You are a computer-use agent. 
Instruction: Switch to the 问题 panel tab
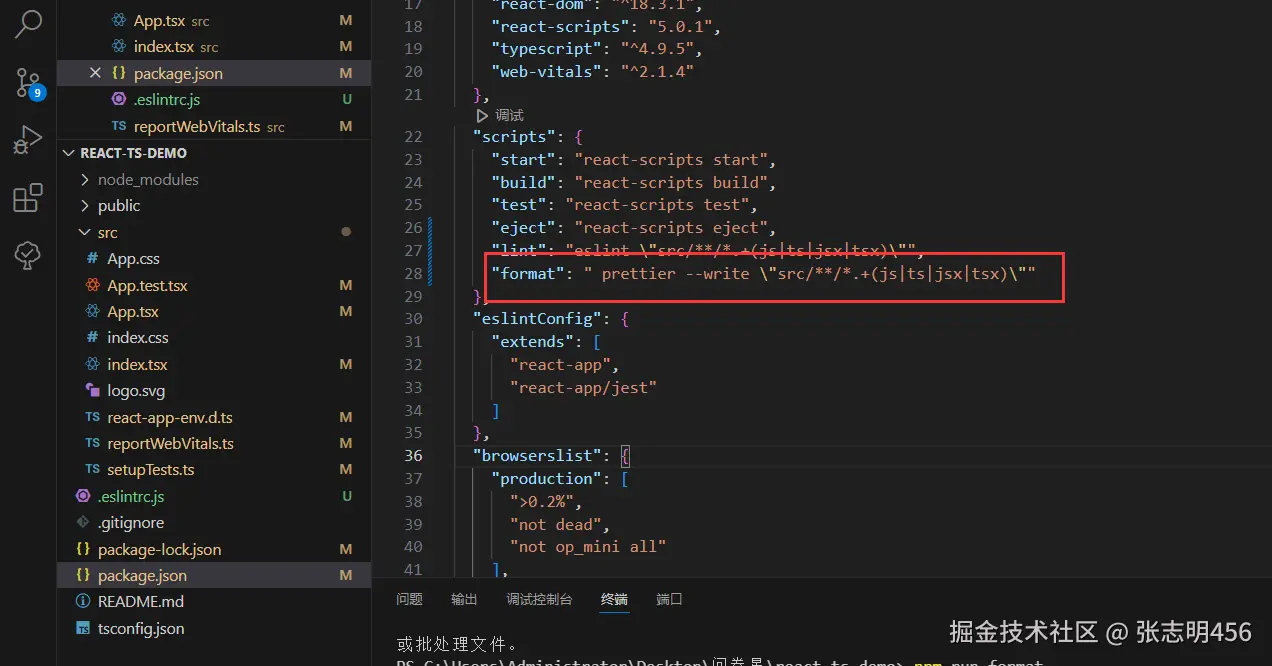409,599
